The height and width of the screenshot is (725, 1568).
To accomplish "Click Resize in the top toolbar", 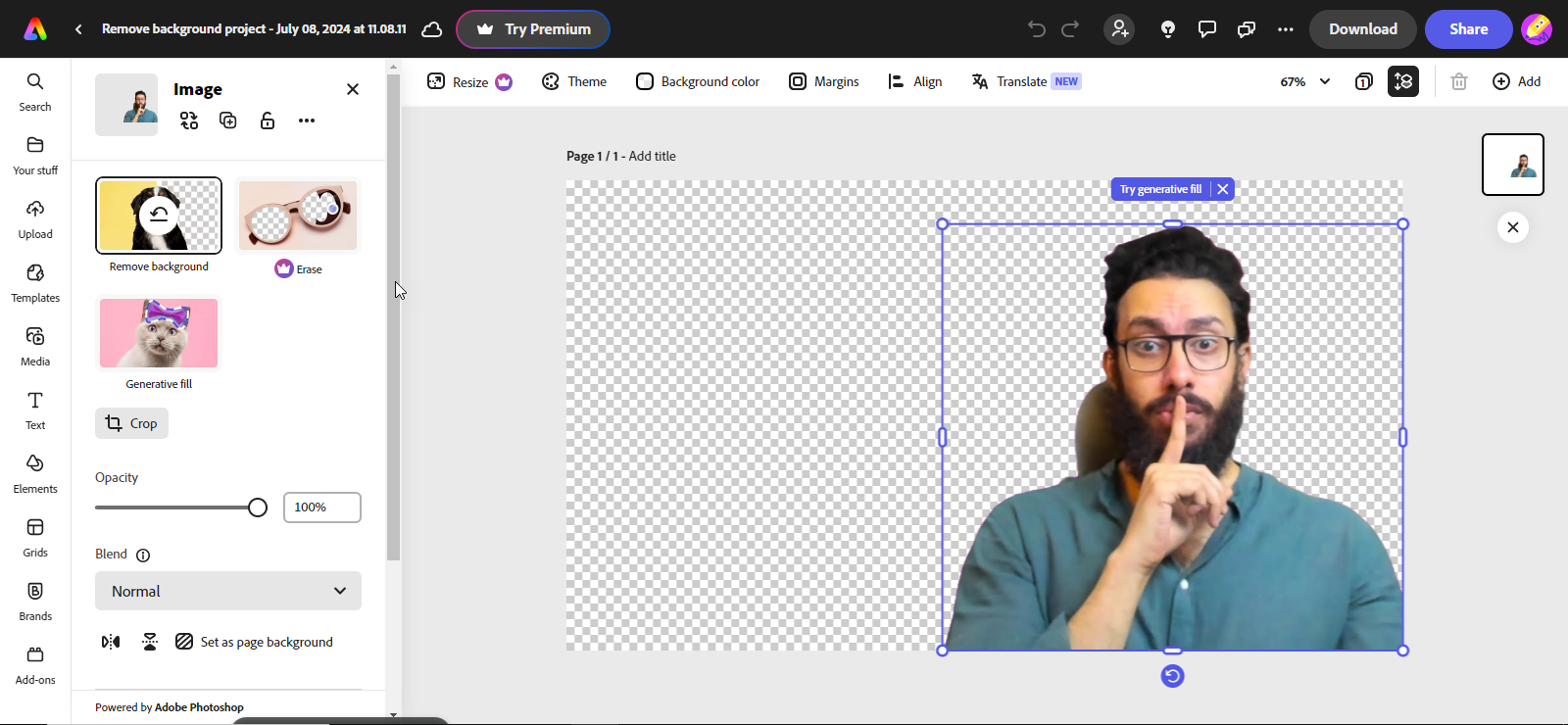I will click(469, 81).
